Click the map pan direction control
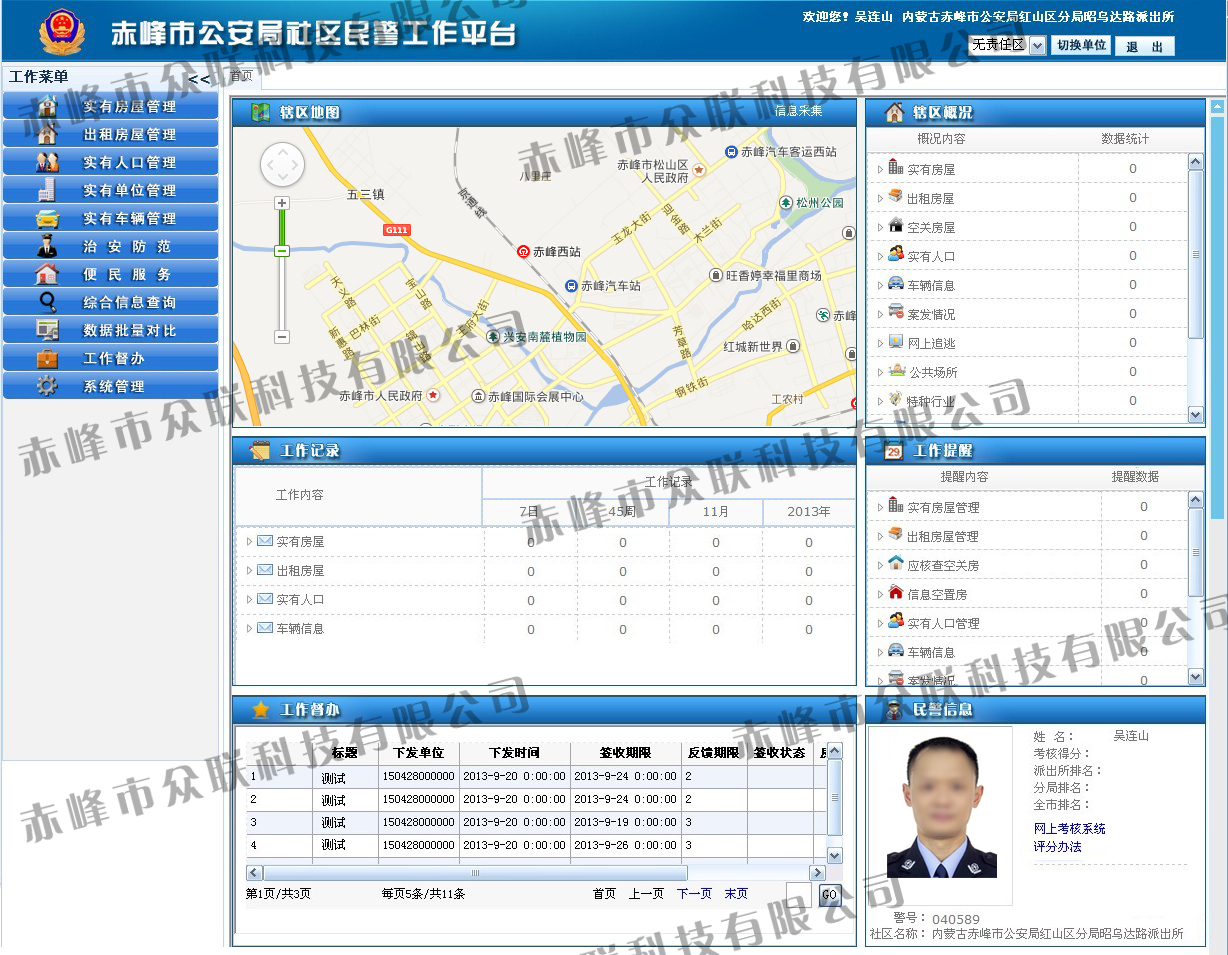 [282, 165]
